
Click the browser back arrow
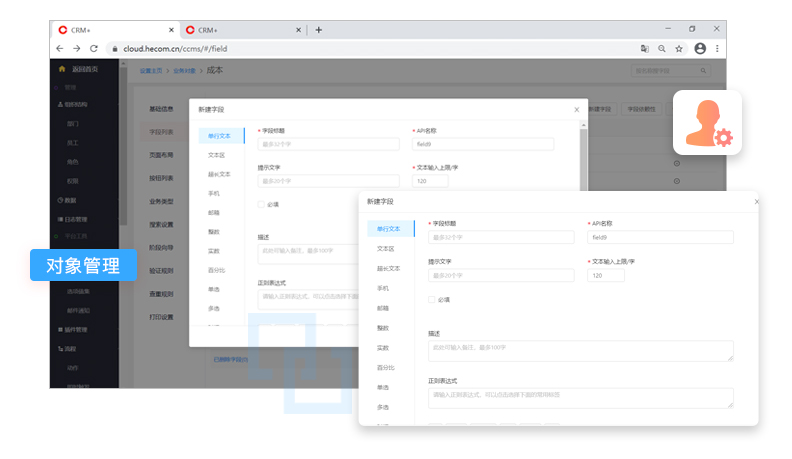pyautogui.click(x=61, y=48)
